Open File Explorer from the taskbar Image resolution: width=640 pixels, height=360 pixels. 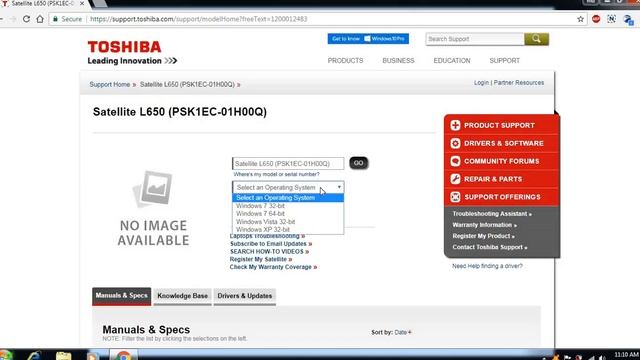click(63, 356)
